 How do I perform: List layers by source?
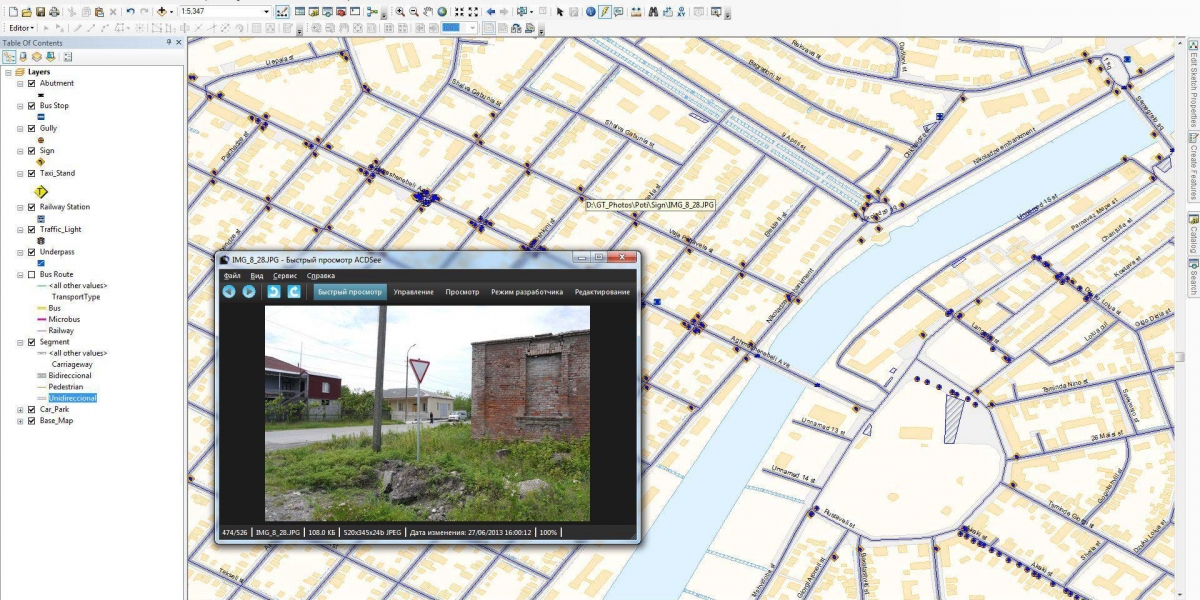(22, 56)
